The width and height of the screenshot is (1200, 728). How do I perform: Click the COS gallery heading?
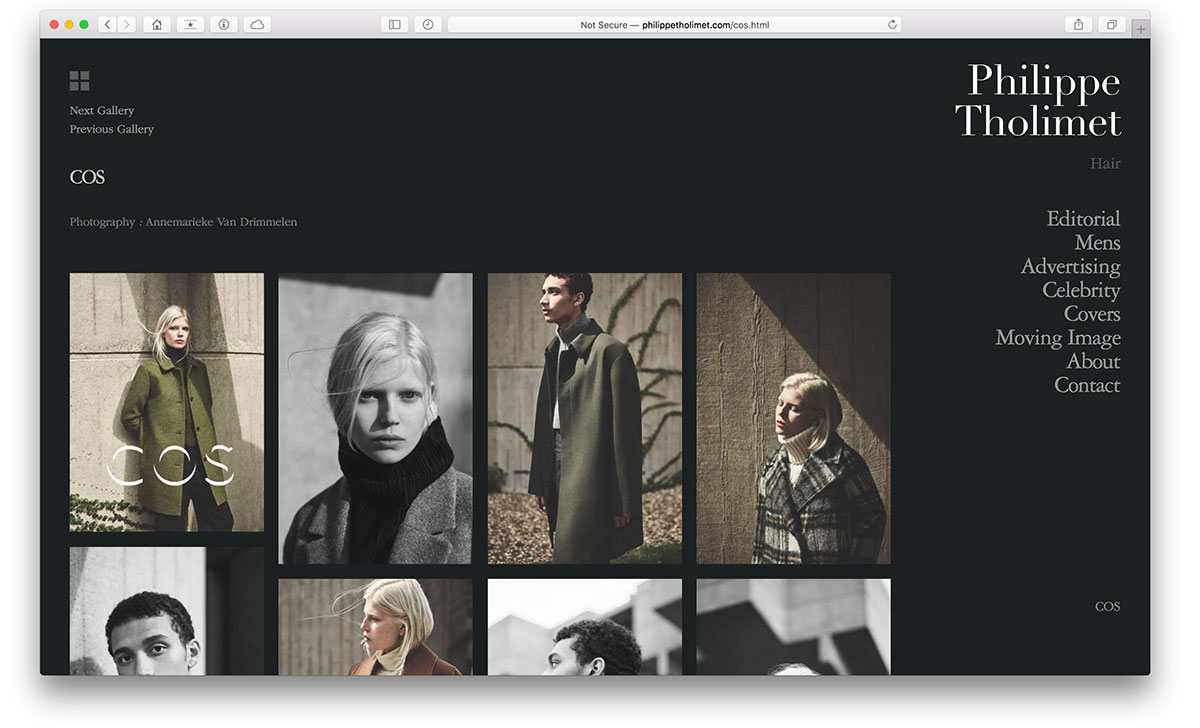pos(87,177)
